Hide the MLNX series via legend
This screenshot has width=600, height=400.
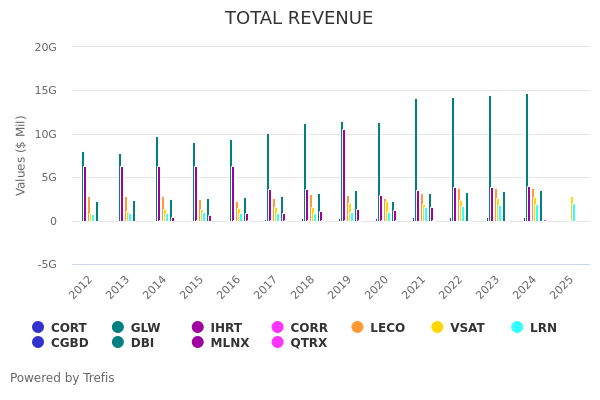[219, 343]
